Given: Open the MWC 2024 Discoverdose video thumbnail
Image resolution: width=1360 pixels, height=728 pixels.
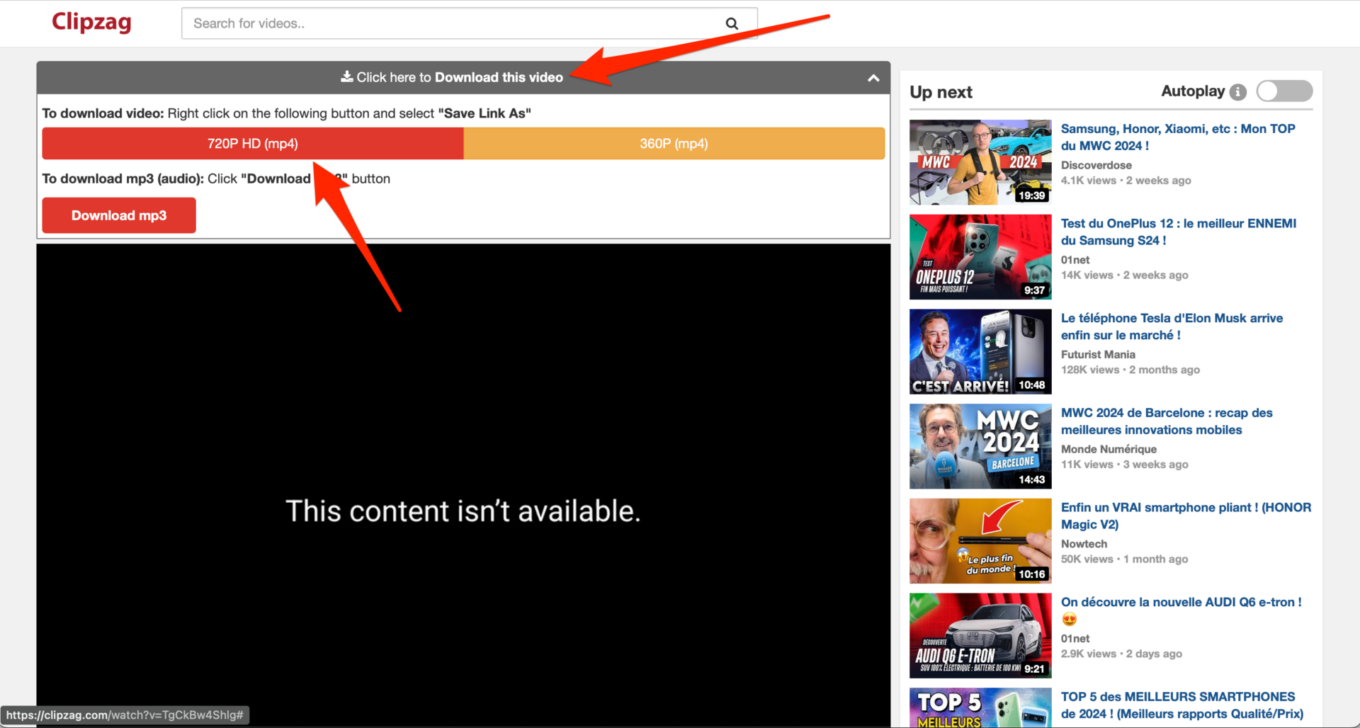Looking at the screenshot, I should 980,162.
